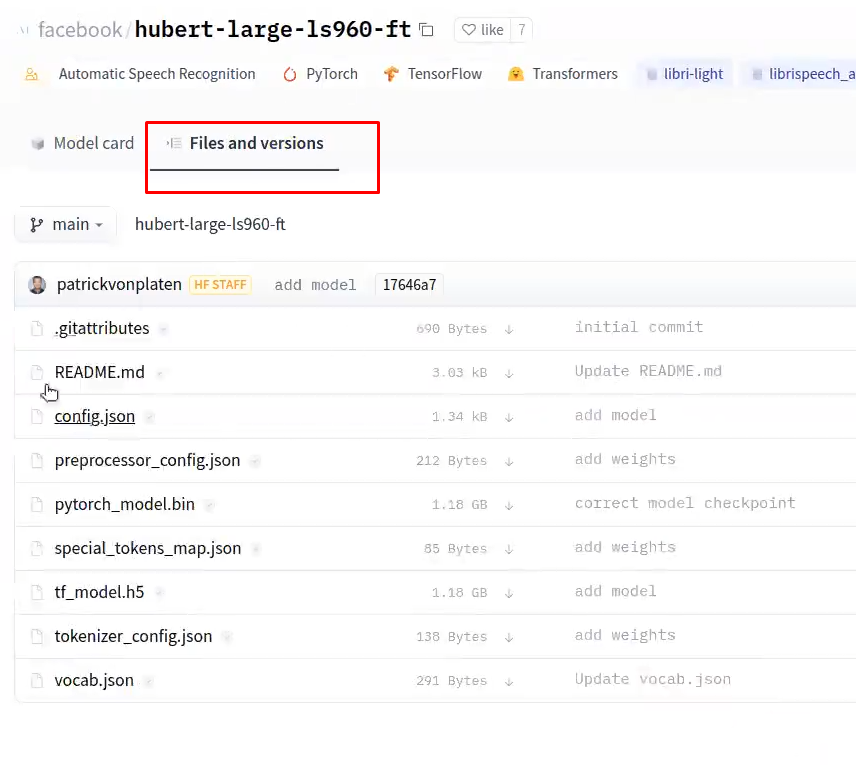The height and width of the screenshot is (765, 856).
Task: Open the pytorch_model.bin file
Action: [x=124, y=504]
